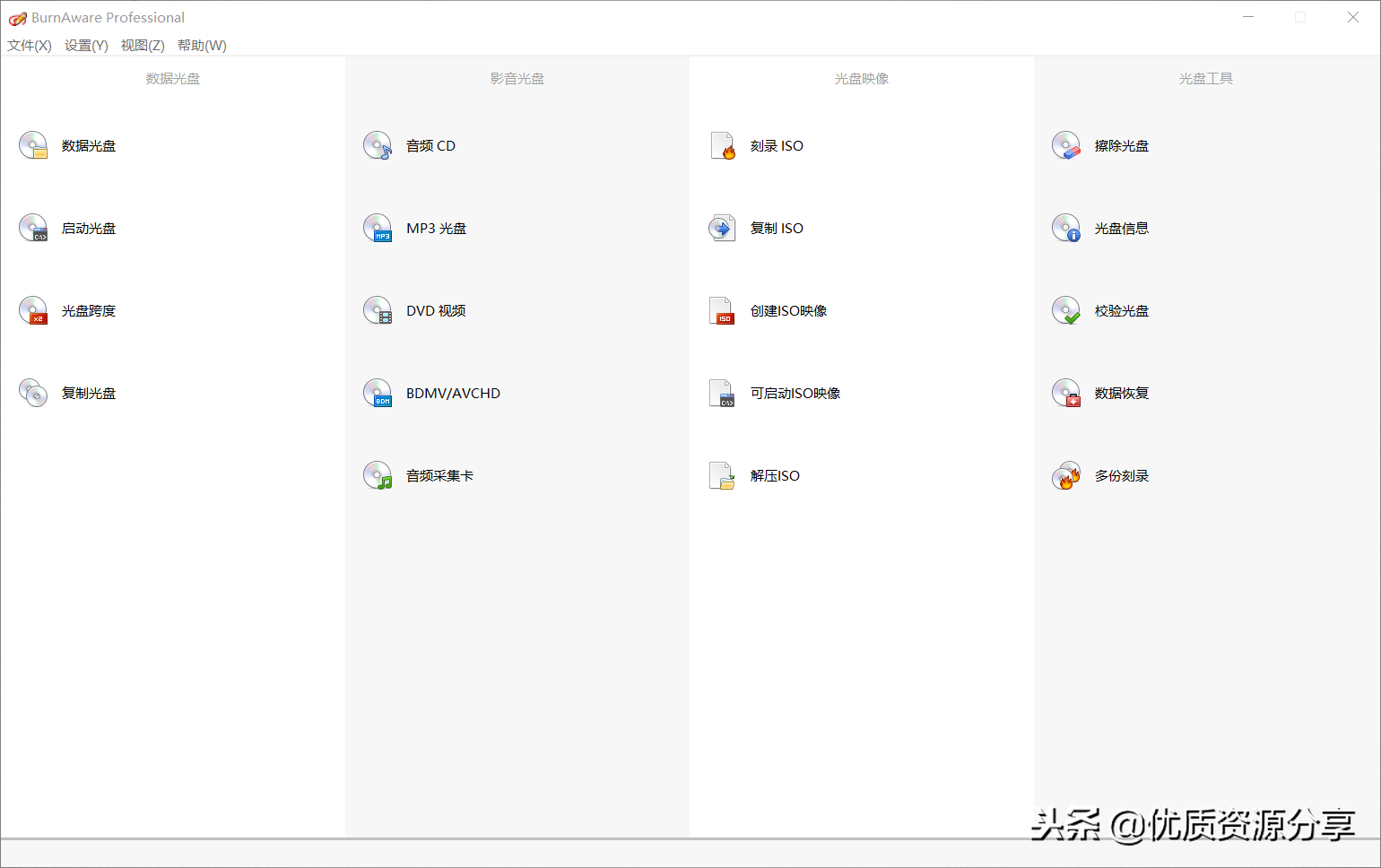1381x868 pixels.
Task: Launch 解压ISO via its label
Action: pyautogui.click(x=775, y=476)
